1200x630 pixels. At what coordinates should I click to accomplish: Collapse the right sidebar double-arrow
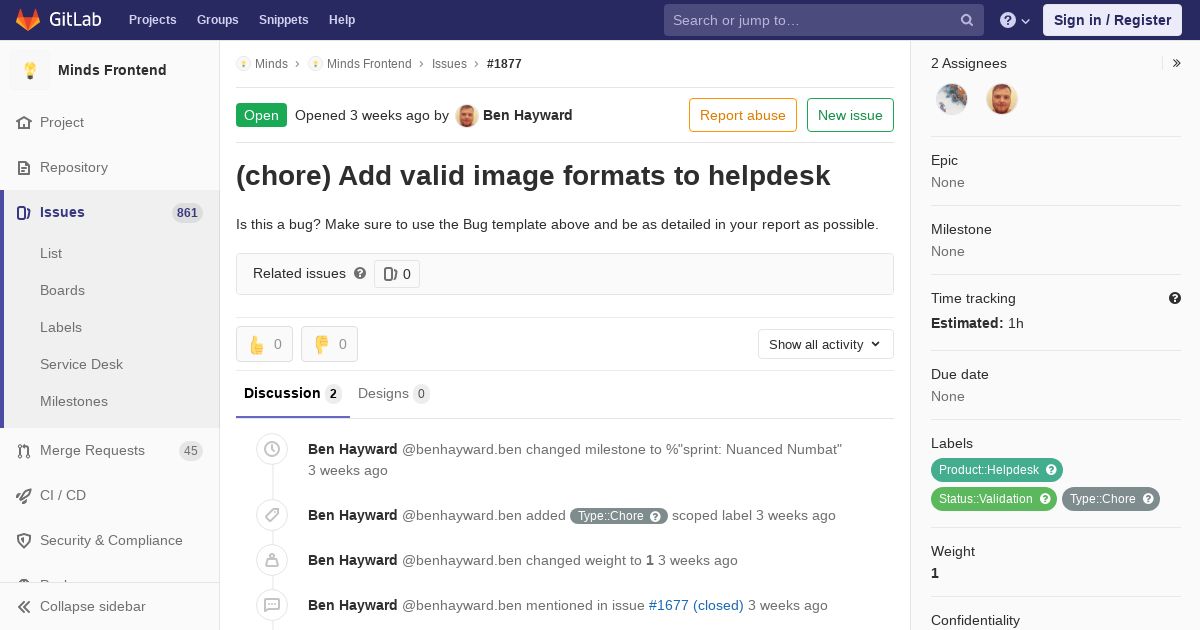coord(1177,63)
